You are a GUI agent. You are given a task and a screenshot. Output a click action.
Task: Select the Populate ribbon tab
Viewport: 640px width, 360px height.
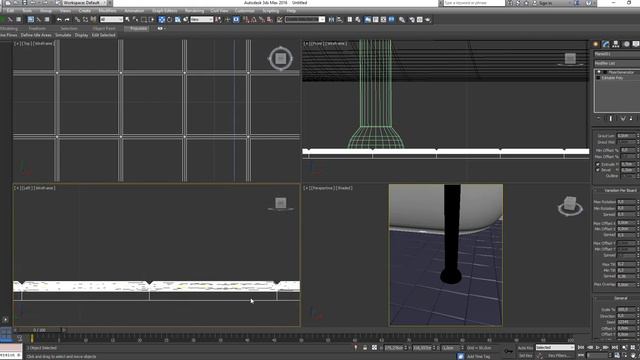coord(138,29)
